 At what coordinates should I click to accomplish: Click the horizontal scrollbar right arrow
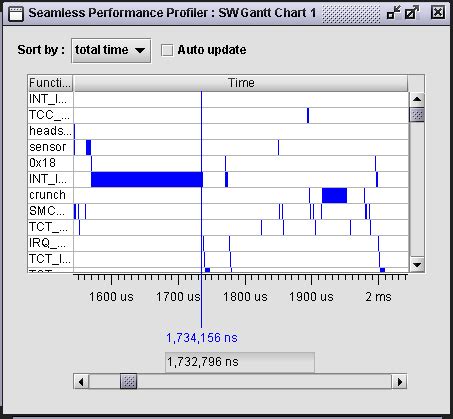(x=399, y=382)
